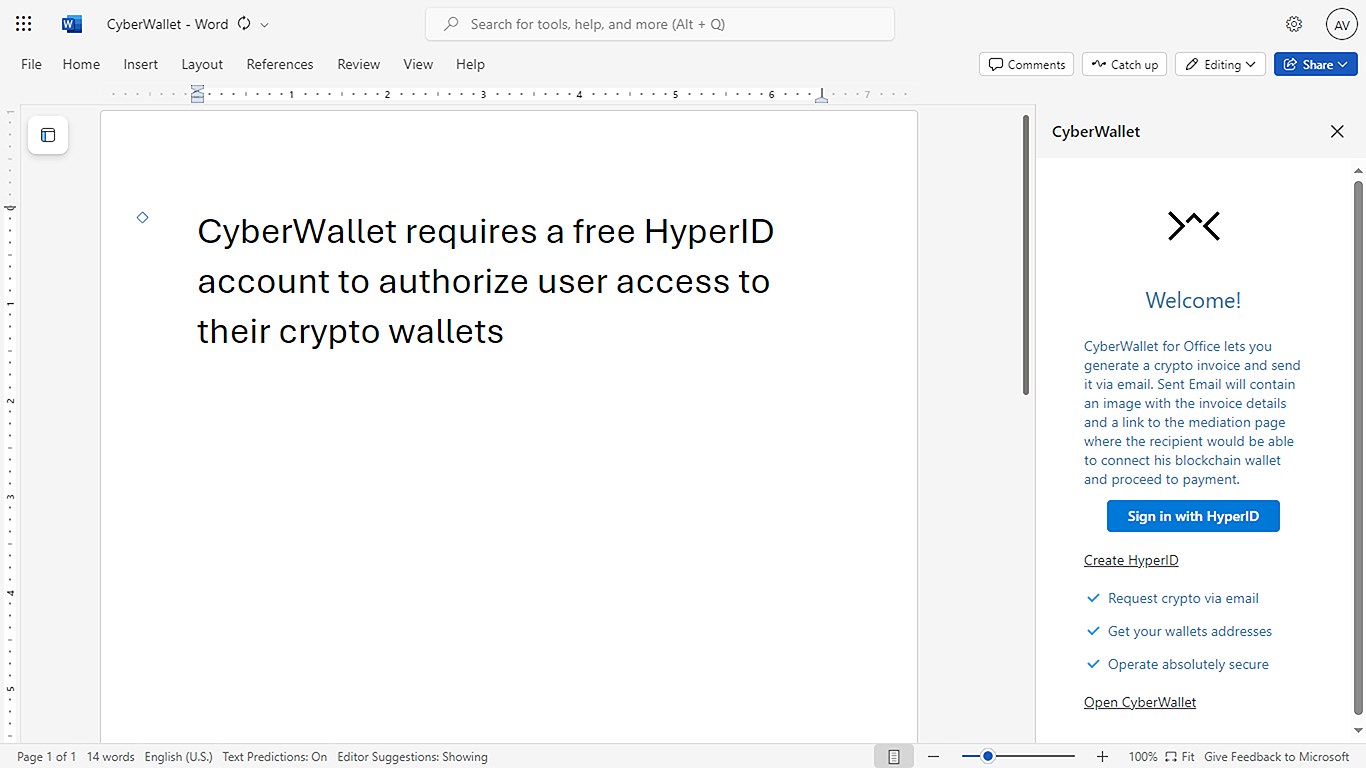Click the 14 words count
Screen dimensions: 1366x768
tap(110, 757)
